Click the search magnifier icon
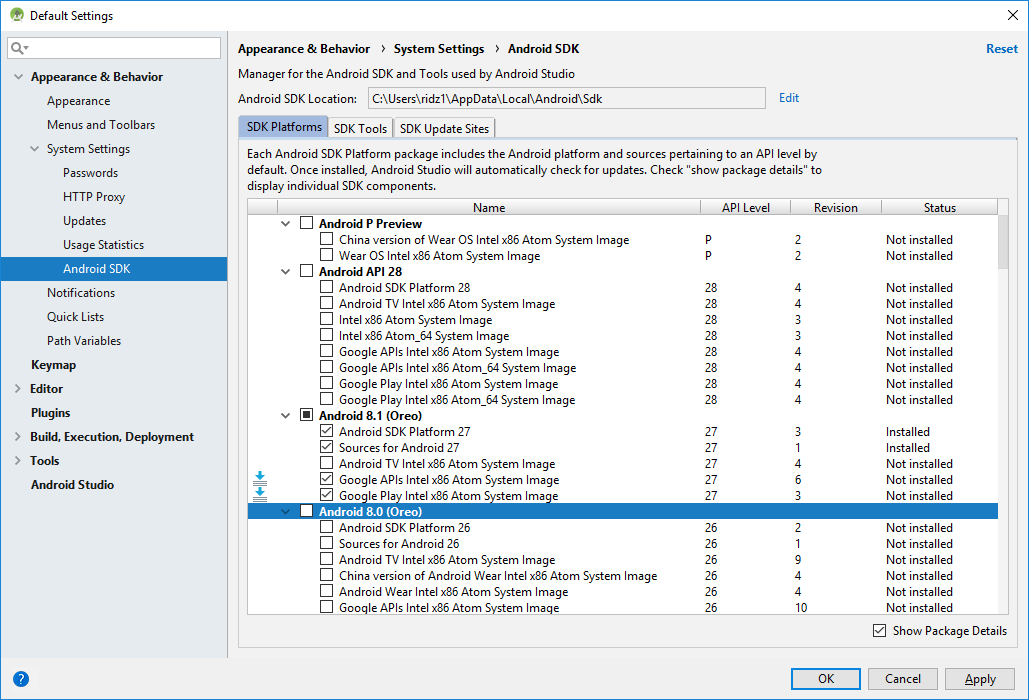The width and height of the screenshot is (1029, 700). pyautogui.click(x=18, y=48)
